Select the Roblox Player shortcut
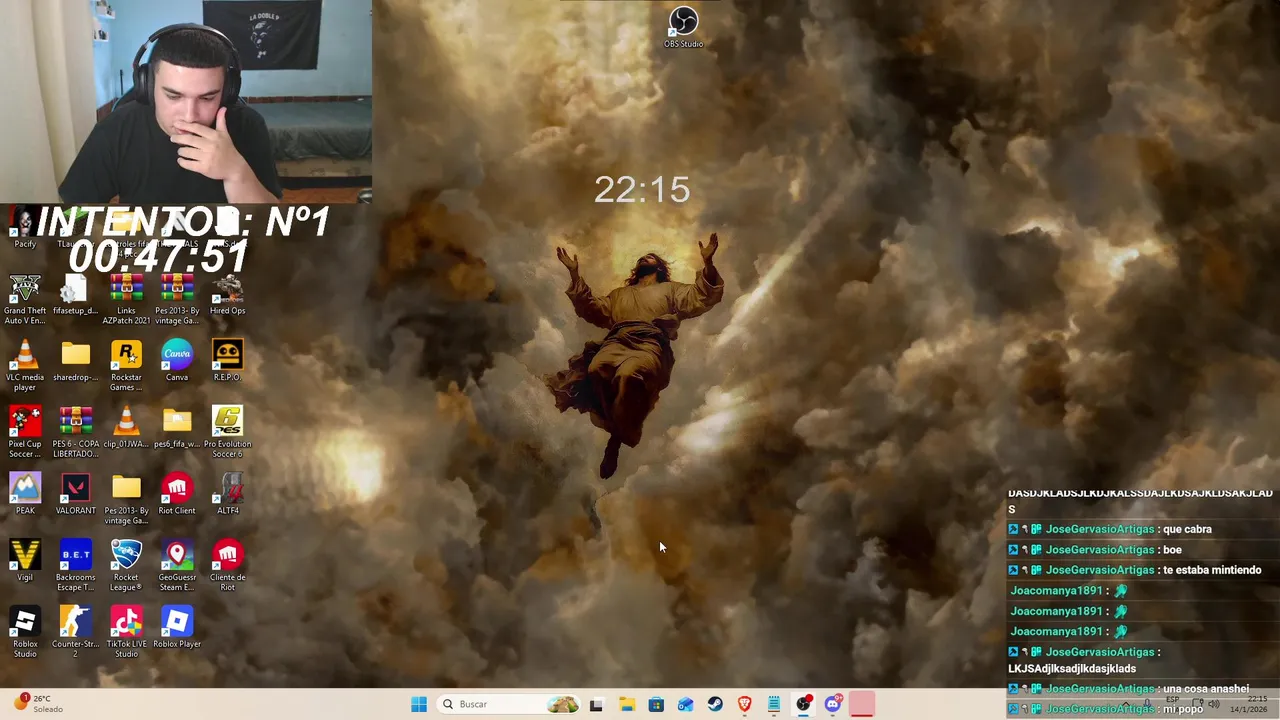The height and width of the screenshot is (720, 1280). [x=177, y=628]
